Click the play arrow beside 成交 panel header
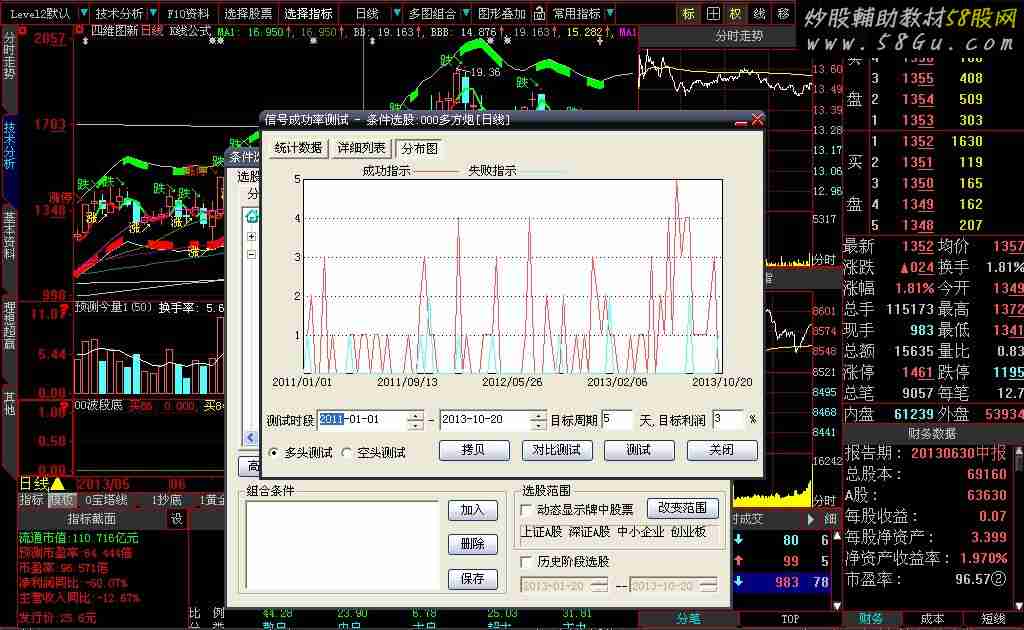This screenshot has width=1024, height=630. point(811,519)
